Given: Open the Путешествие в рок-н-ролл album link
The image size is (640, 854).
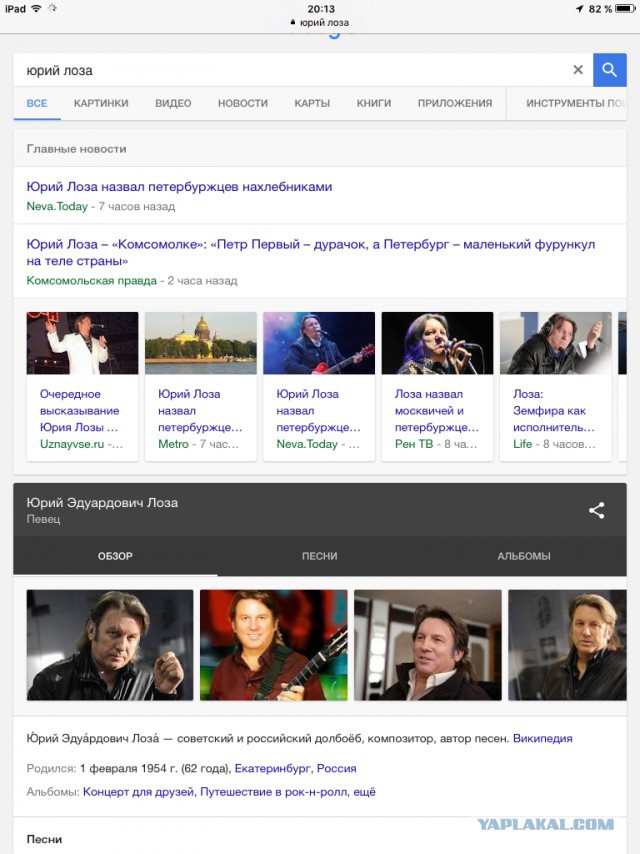Looking at the screenshot, I should [273, 792].
